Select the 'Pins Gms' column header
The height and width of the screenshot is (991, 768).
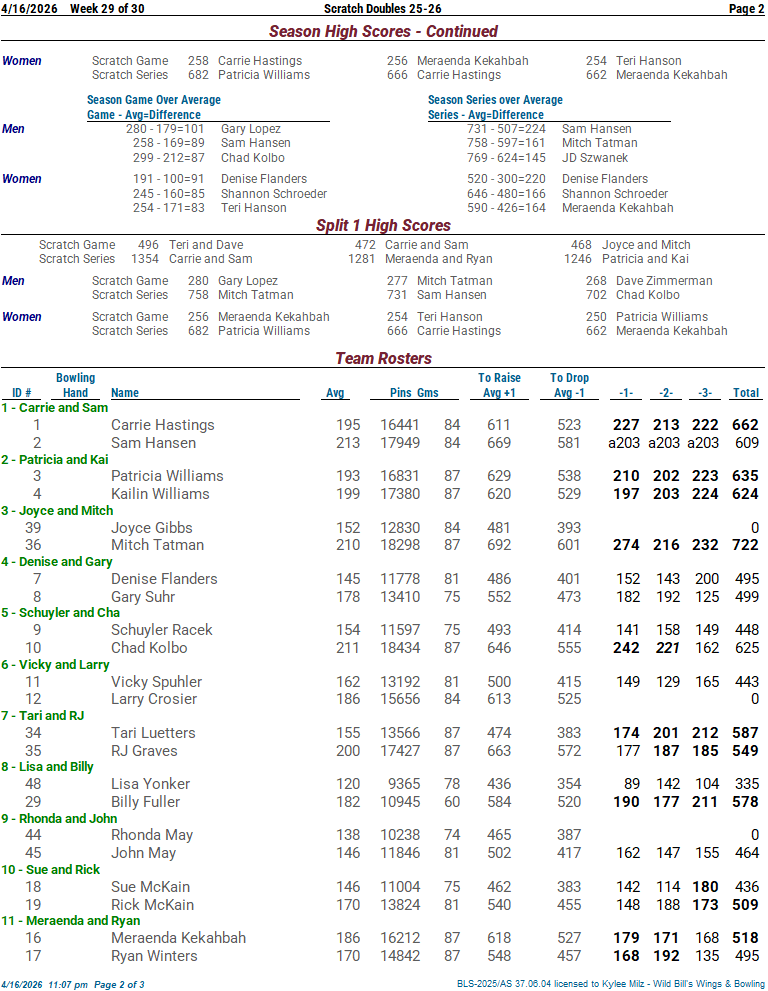(414, 393)
